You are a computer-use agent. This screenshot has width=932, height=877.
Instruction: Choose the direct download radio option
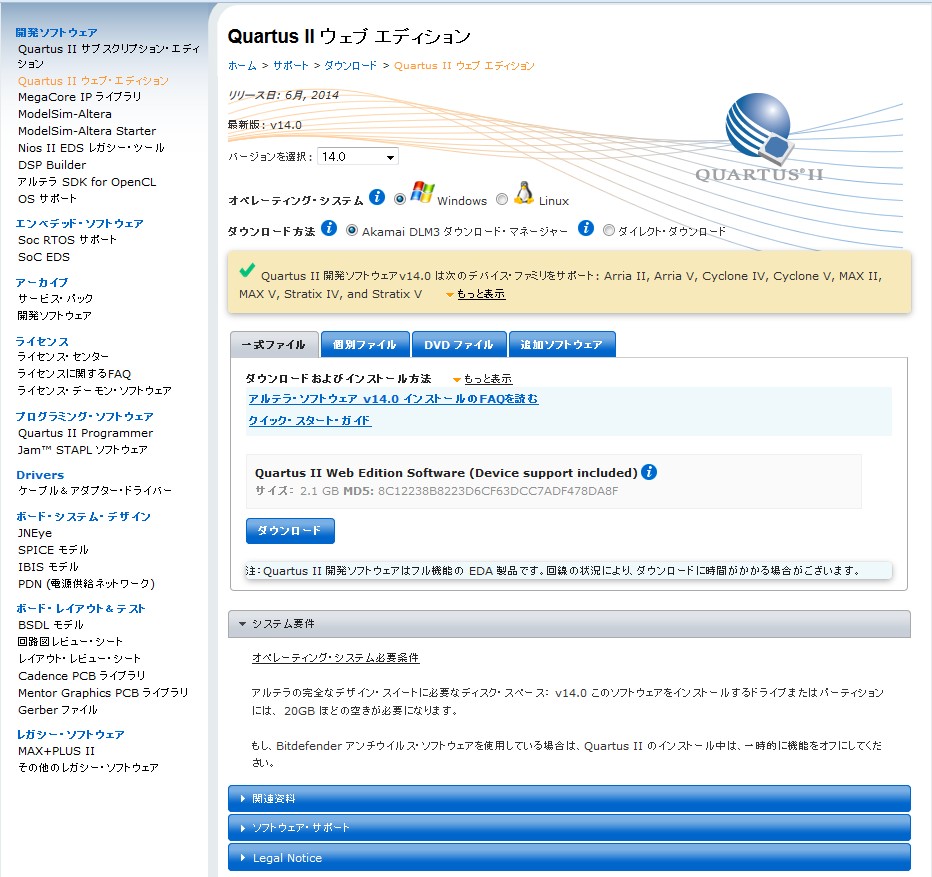[x=609, y=230]
